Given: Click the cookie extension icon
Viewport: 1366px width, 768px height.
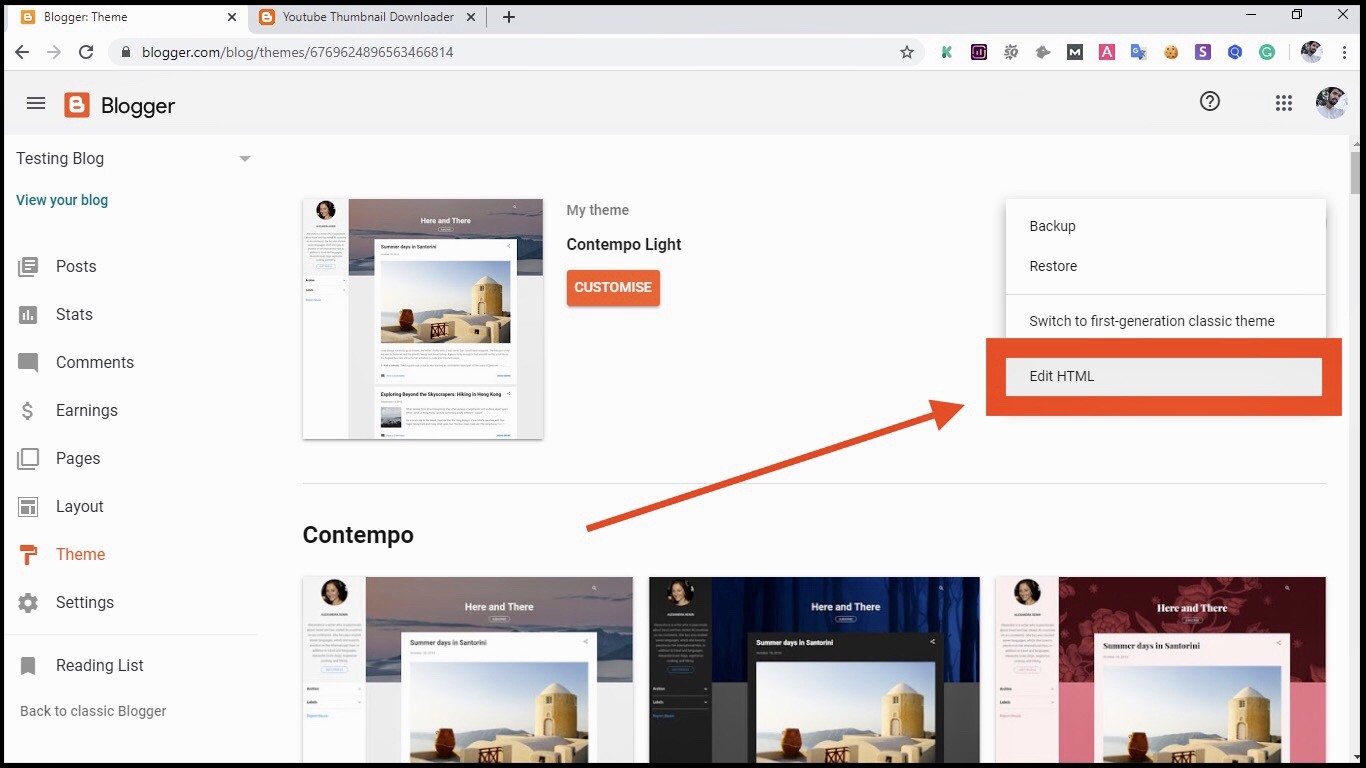Looking at the screenshot, I should coord(1171,52).
